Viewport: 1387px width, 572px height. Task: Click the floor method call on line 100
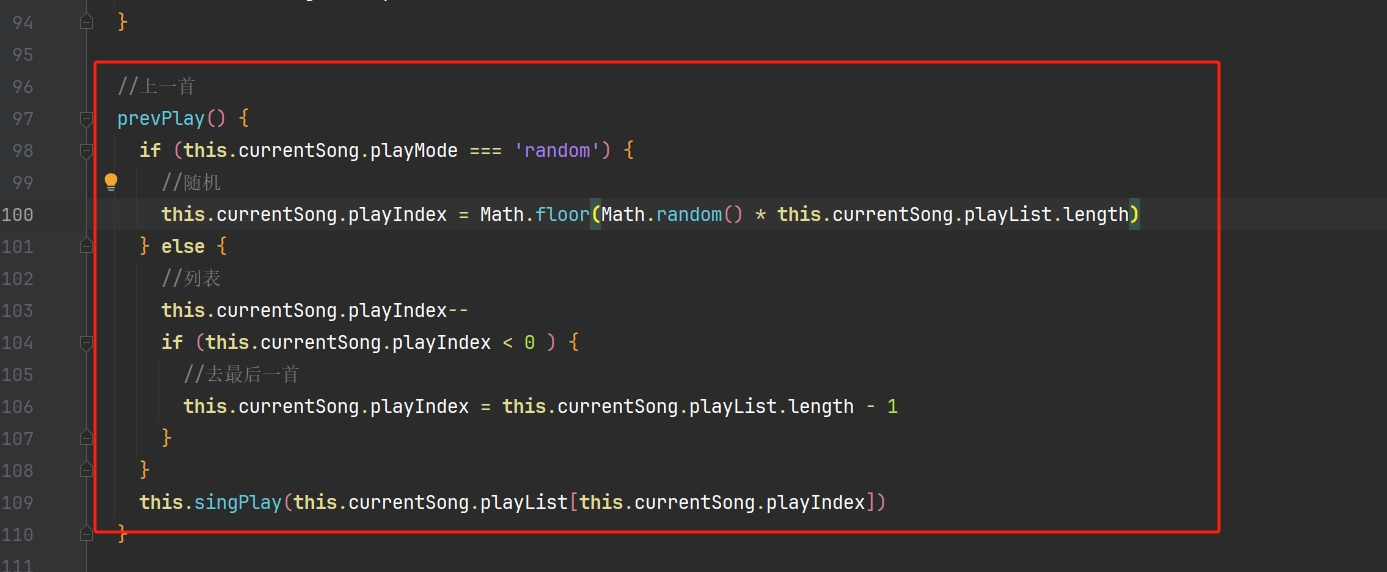tap(562, 214)
